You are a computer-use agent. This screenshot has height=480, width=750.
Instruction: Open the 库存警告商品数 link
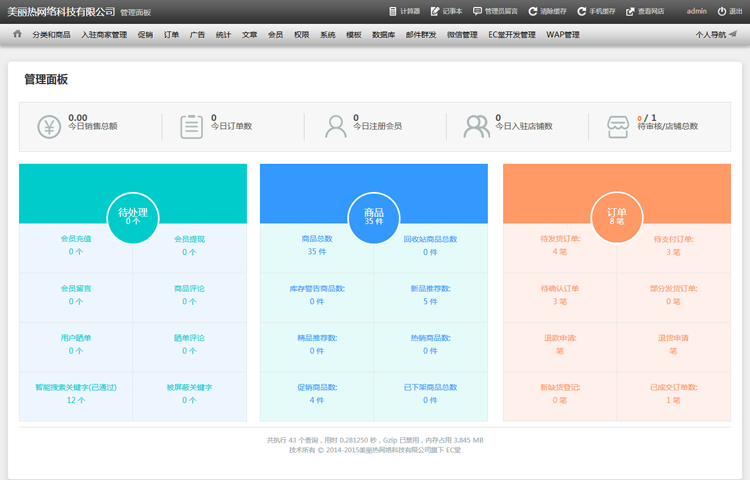coord(317,288)
